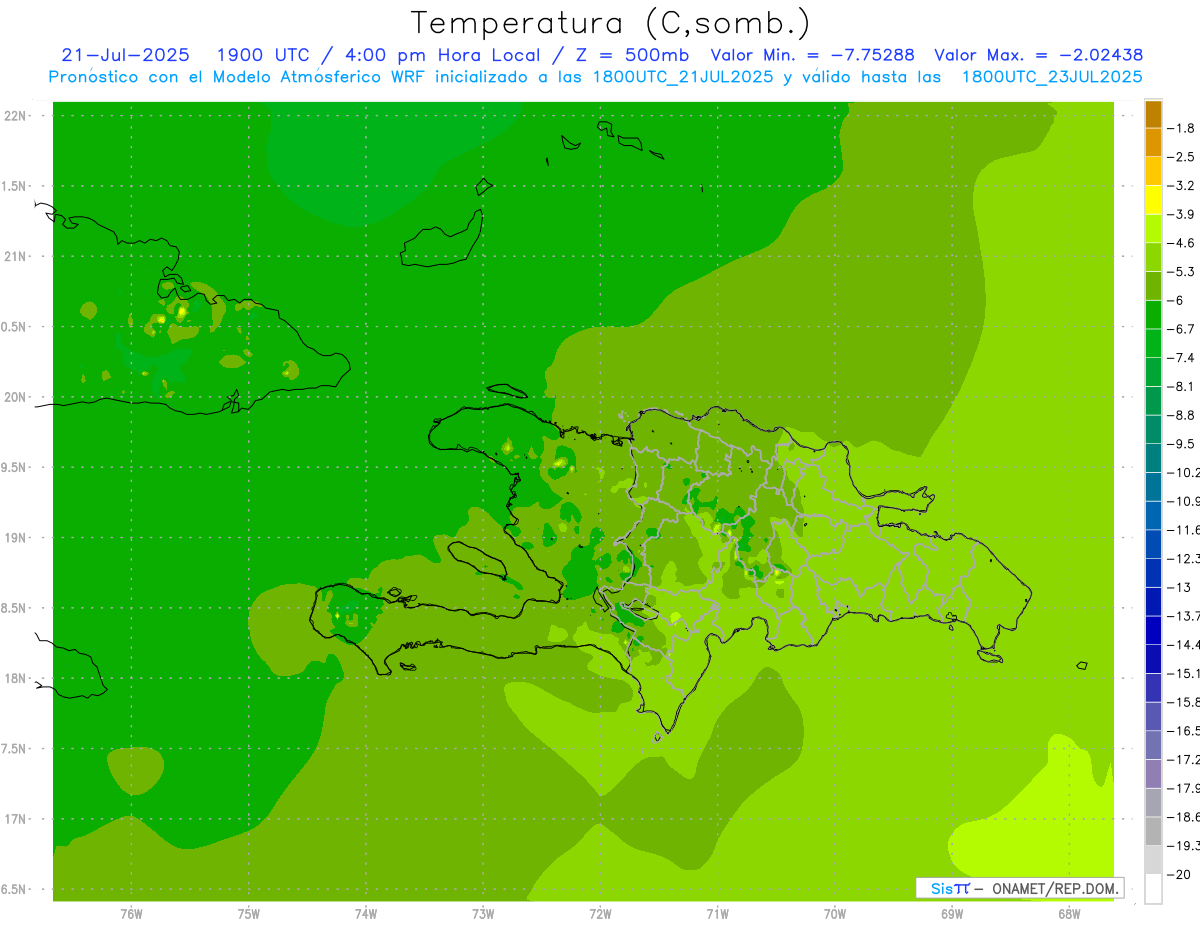The height and width of the screenshot is (927, 1200).
Task: Click the '-9.5' color bar label
Action: click(1182, 444)
